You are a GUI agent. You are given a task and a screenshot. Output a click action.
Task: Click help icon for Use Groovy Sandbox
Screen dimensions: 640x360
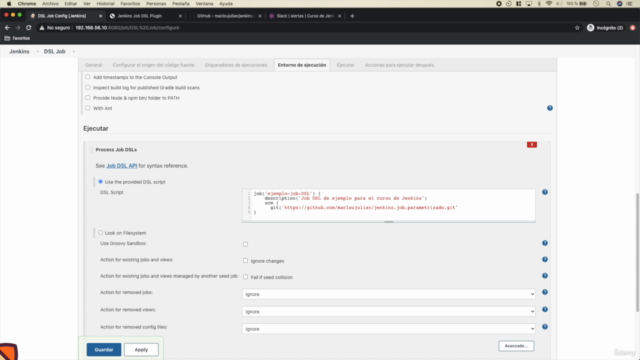(545, 243)
